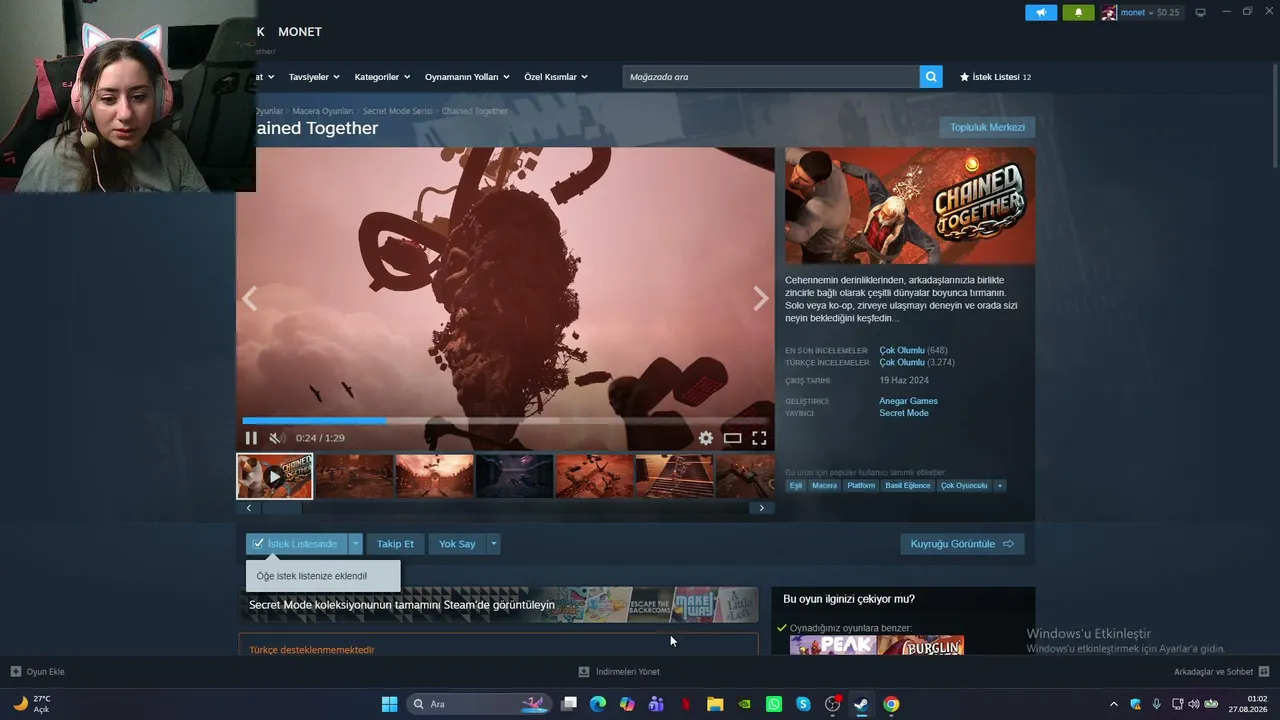Open the Windows Start menu
Screen dimensions: 1280x720
pyautogui.click(x=390, y=704)
